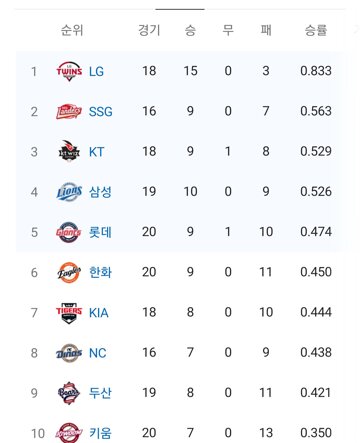Tap the KT Wiz team logo
Viewport: 360px width, 443px height.
tap(69, 151)
